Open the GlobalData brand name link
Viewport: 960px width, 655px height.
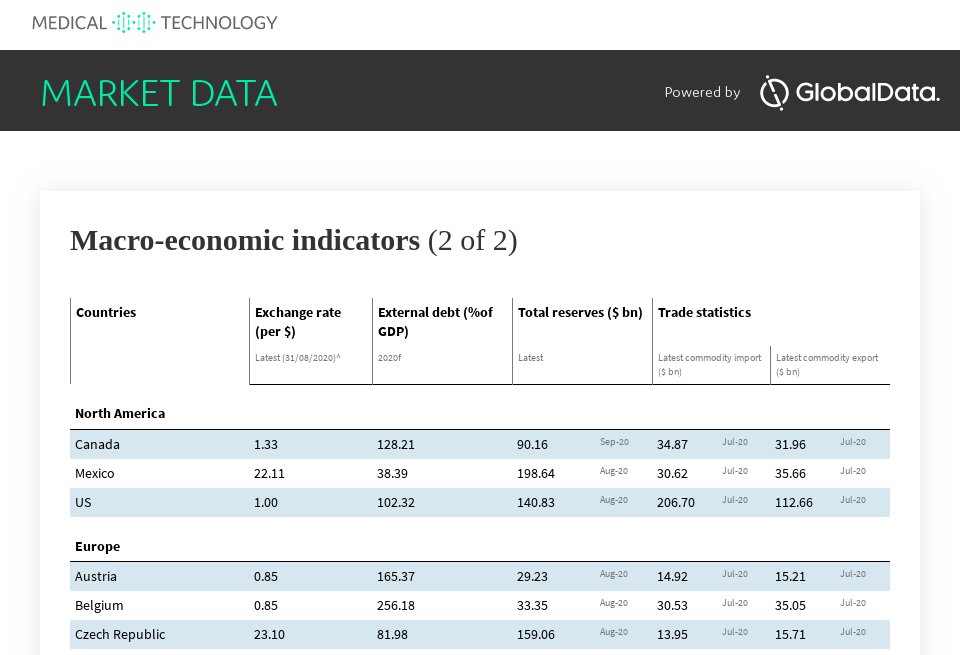(x=865, y=92)
